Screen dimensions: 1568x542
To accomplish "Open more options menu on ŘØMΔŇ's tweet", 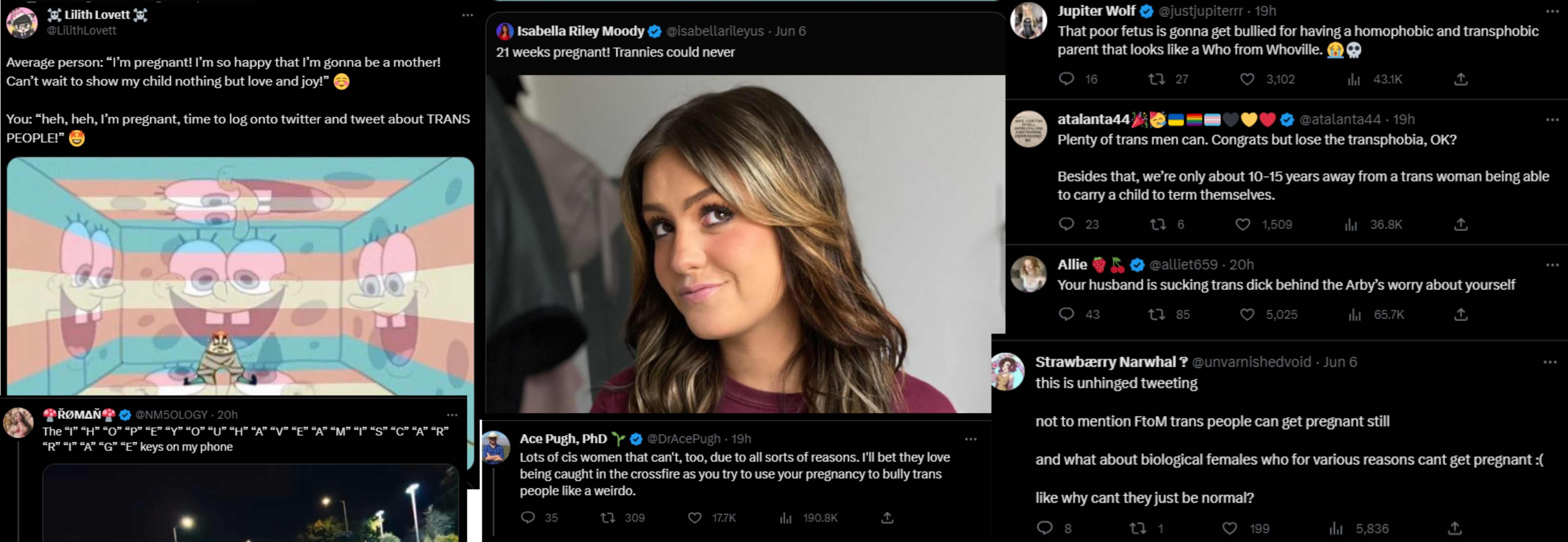I will tap(452, 415).
